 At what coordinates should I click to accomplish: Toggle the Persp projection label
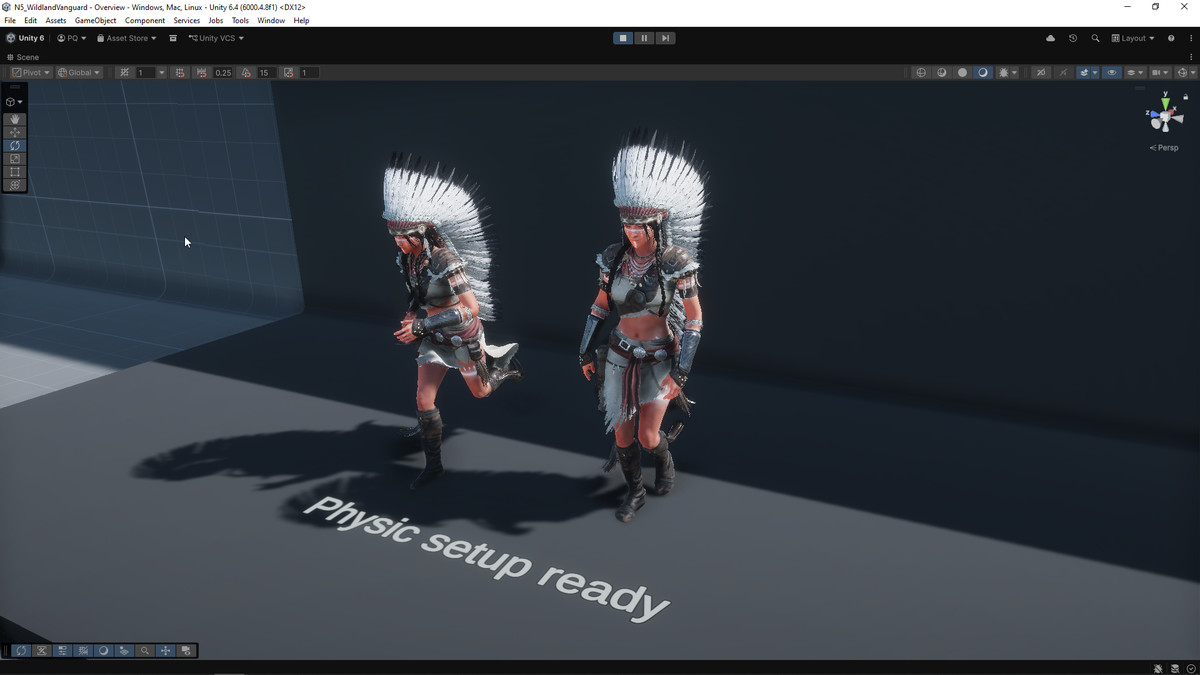pyautogui.click(x=1164, y=148)
